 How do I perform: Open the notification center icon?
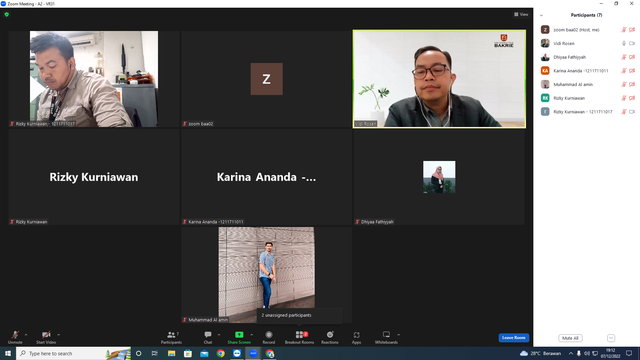click(629, 353)
